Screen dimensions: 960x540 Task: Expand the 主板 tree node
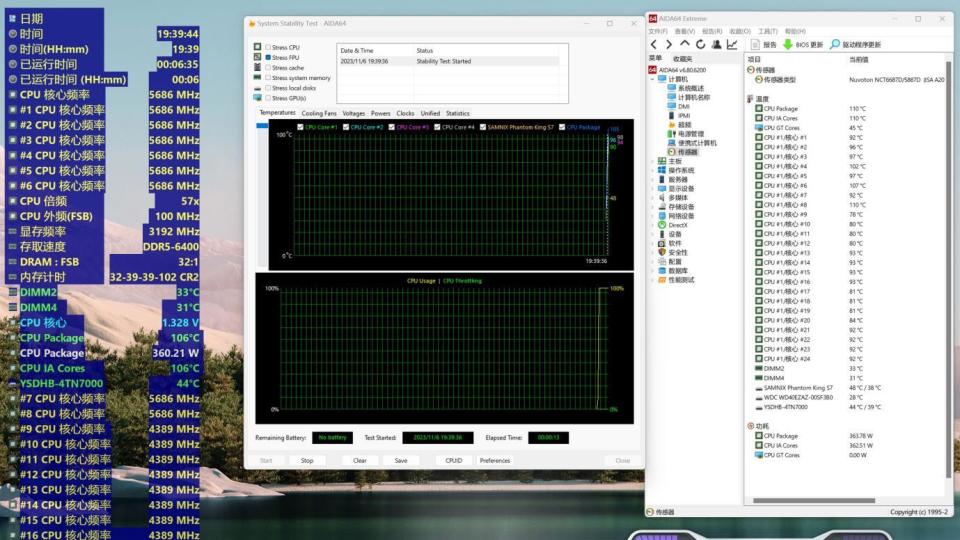[653, 161]
